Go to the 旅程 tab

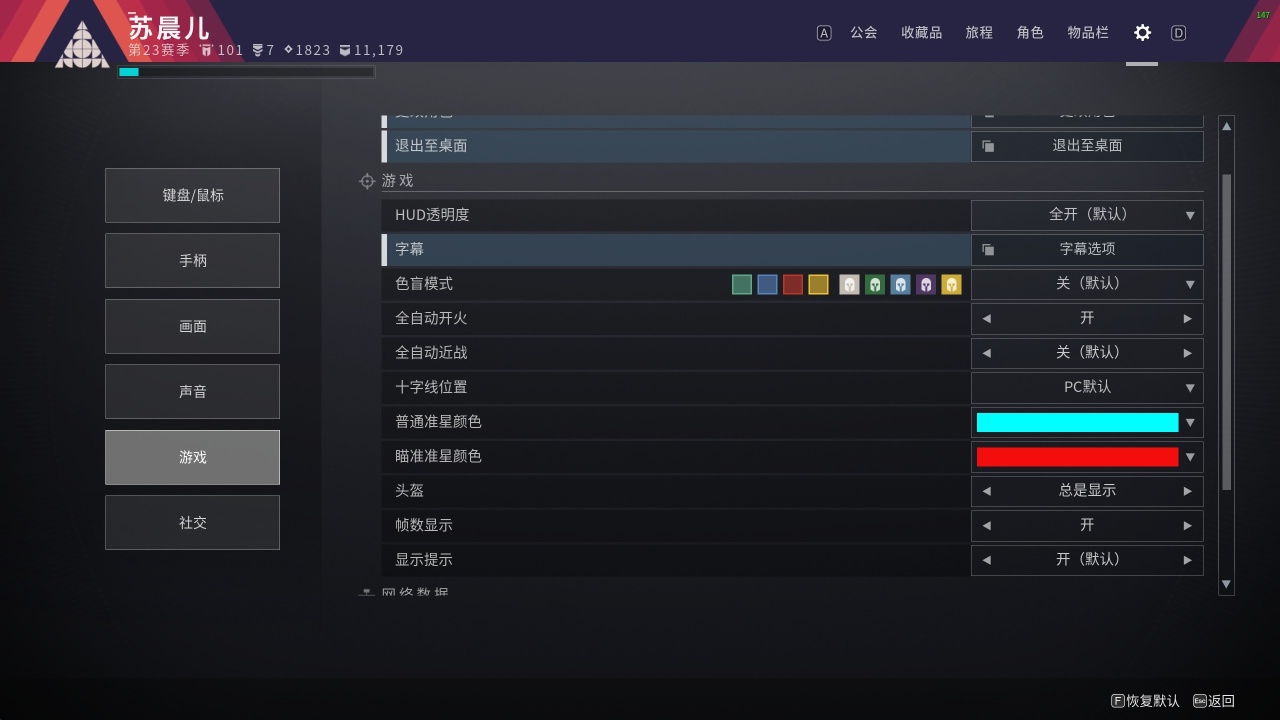click(x=979, y=33)
